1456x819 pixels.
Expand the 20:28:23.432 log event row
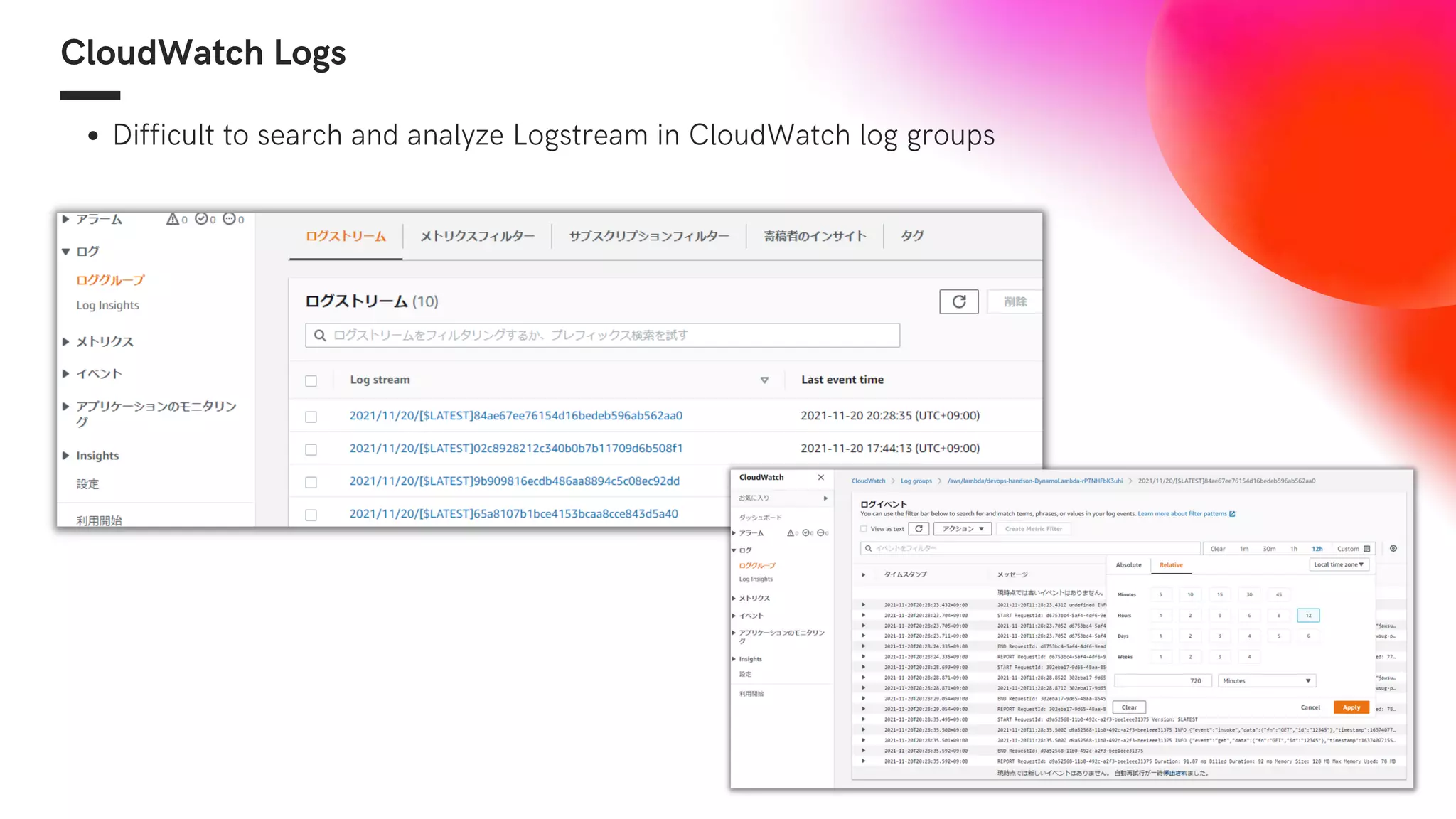coord(864,605)
